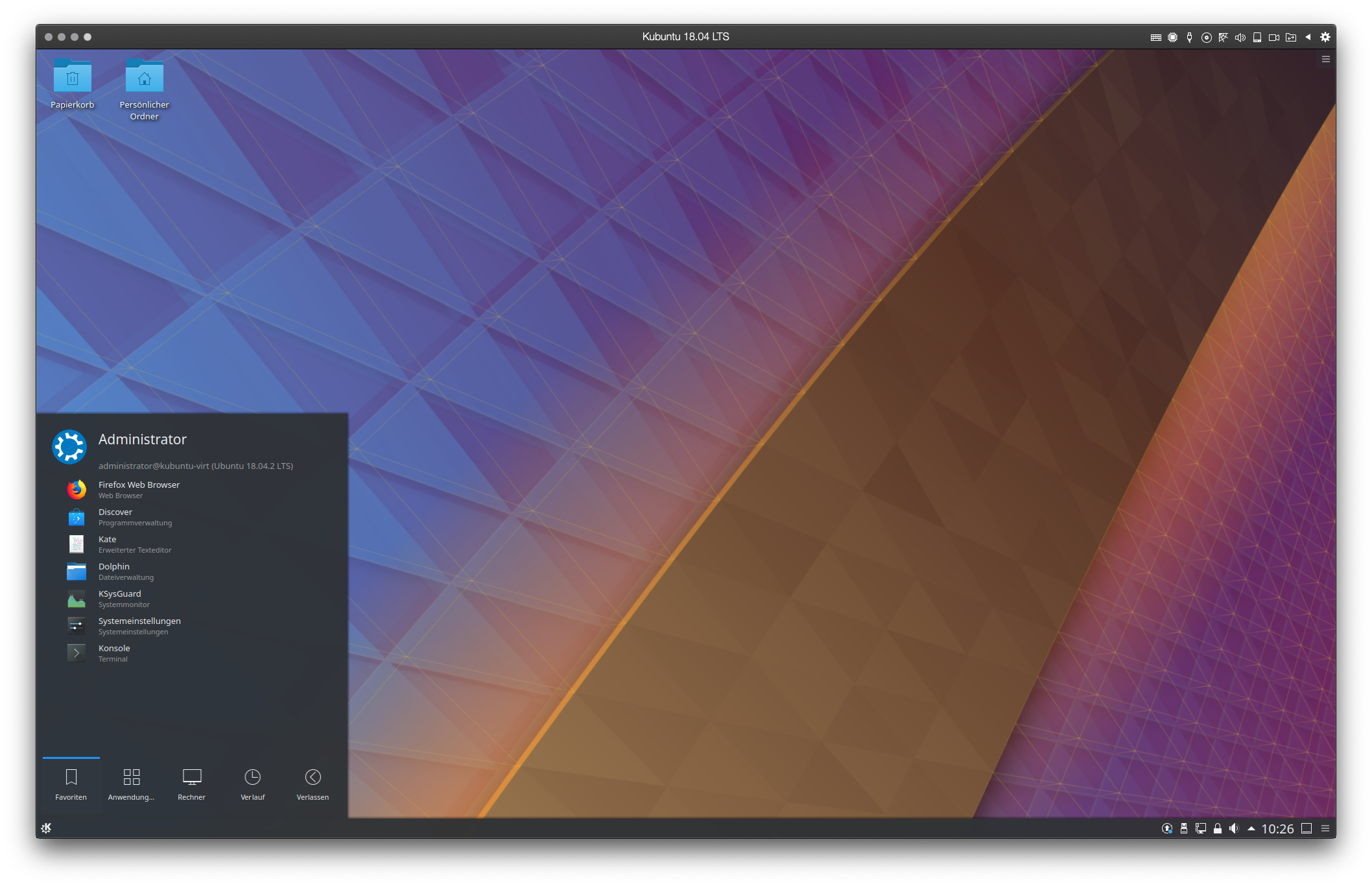The image size is (1372, 886).
Task: Click the Administrator user avatar
Action: coord(69,447)
